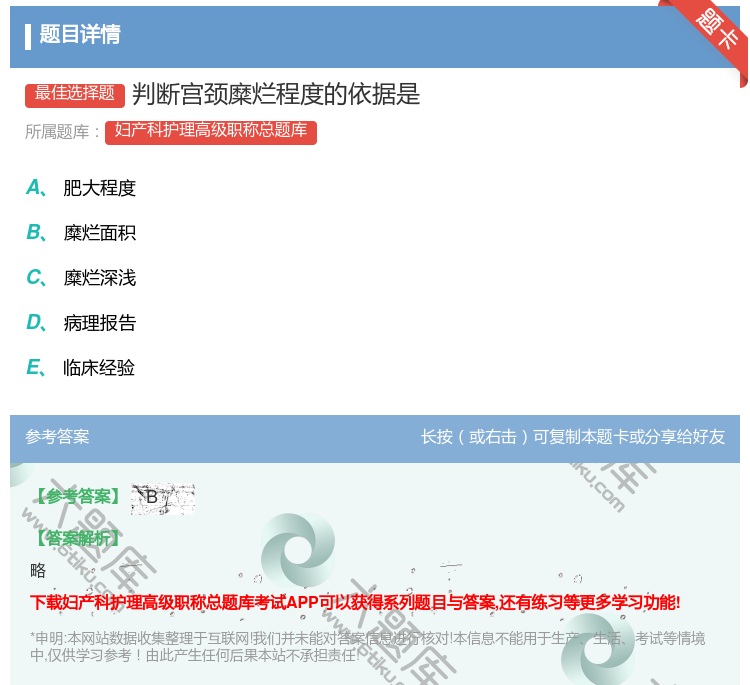Choose option E 临床经验
Viewport: 750px width, 685px height.
[x=99, y=368]
